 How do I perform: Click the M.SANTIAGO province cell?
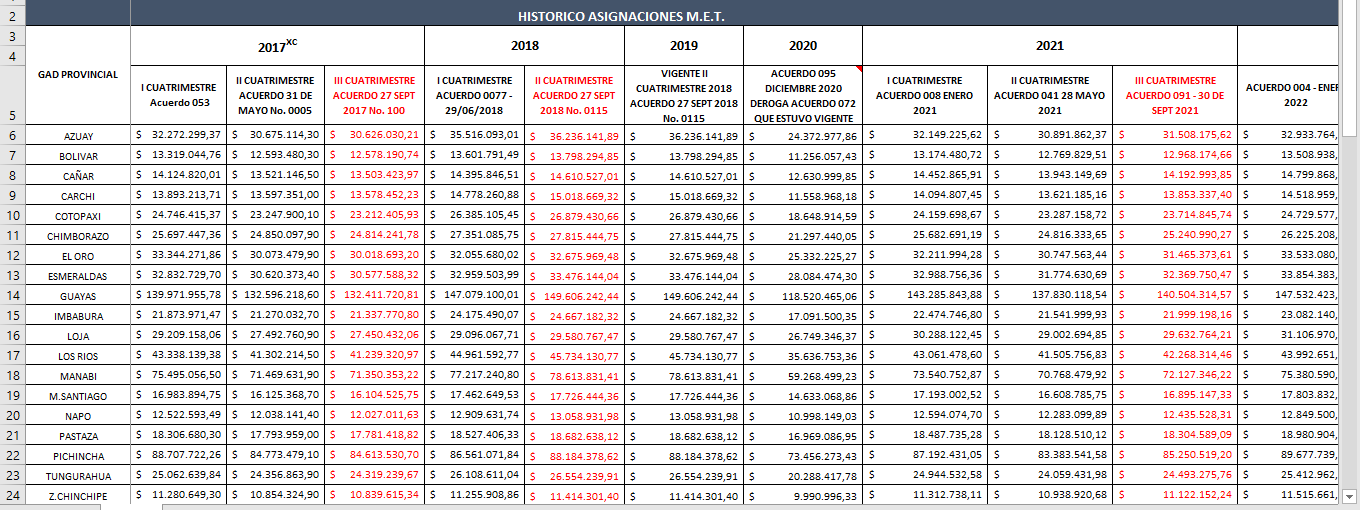tap(78, 395)
